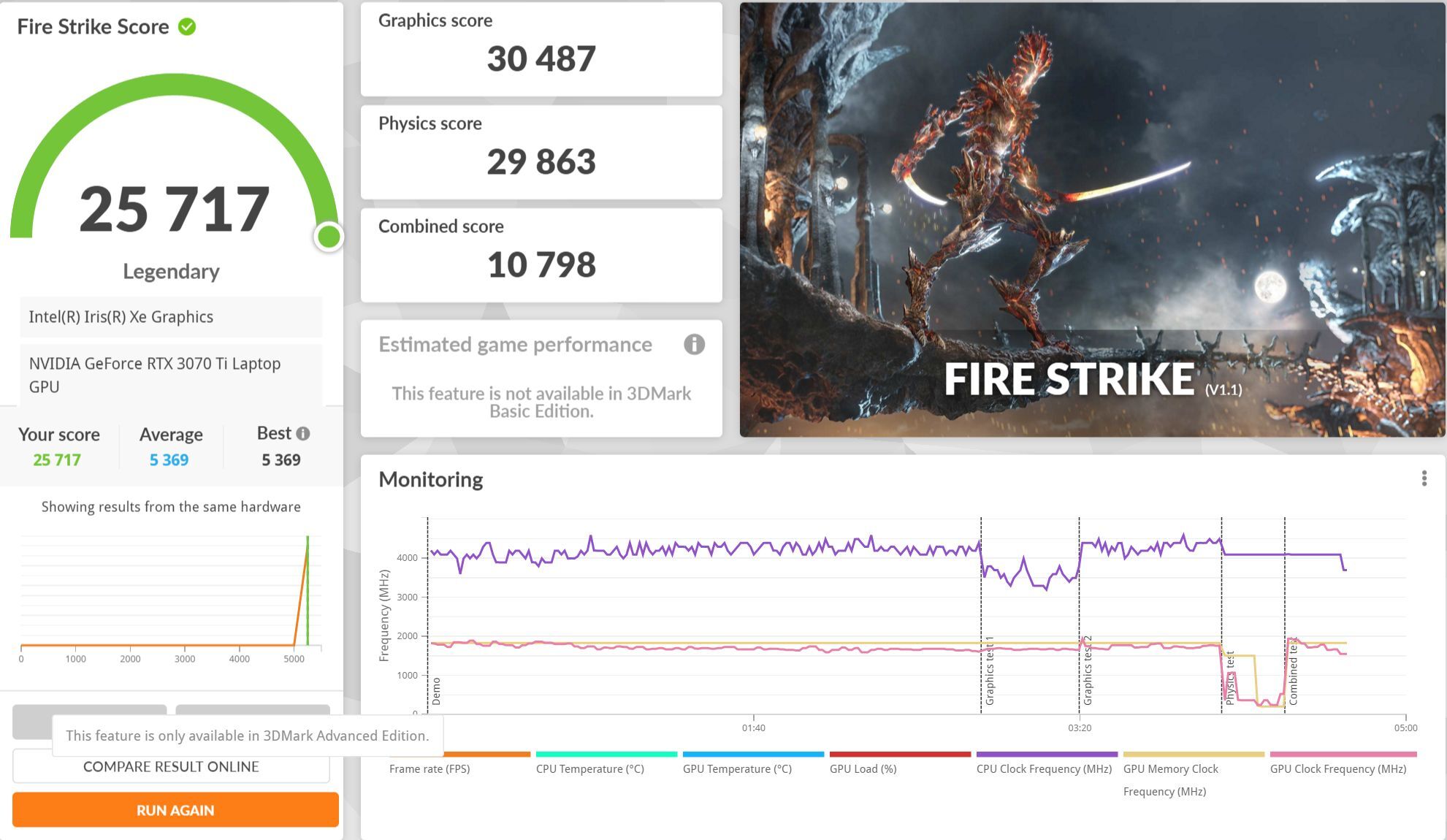Toggle GPU Memory Clock Frequency legend
The image size is (1447, 840).
1194,776
